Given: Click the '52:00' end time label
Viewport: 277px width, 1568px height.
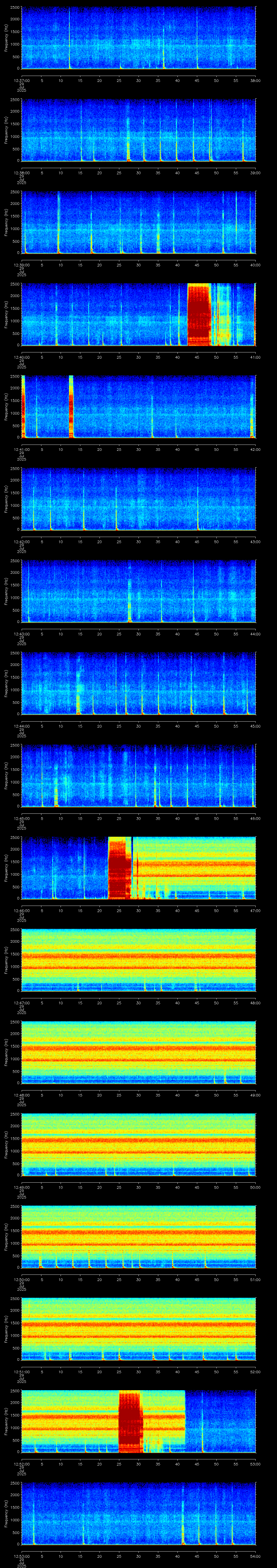Looking at the screenshot, I should (255, 1371).
